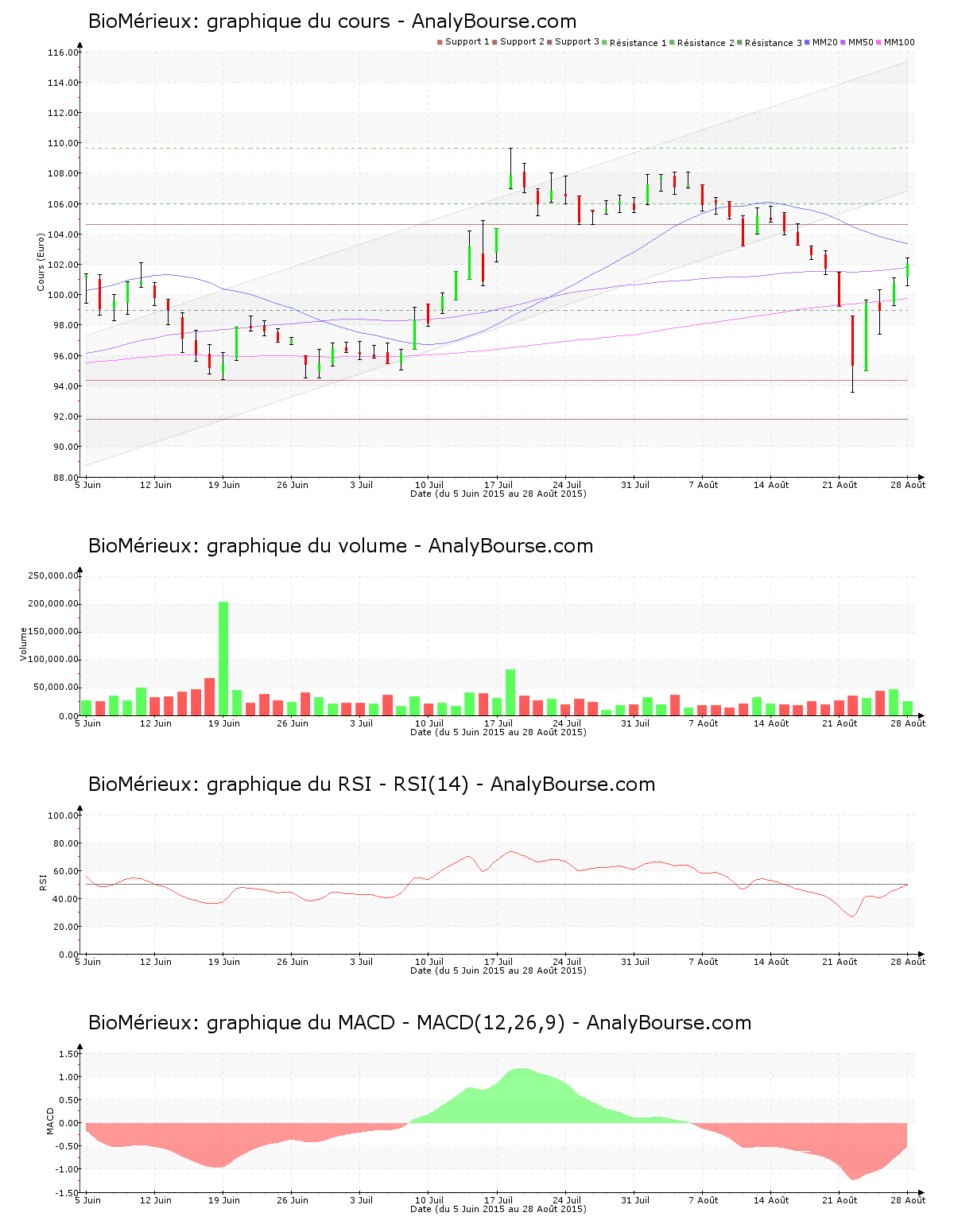Click the 'graphique du volume' chart title
954x1232 pixels.
pos(340,546)
